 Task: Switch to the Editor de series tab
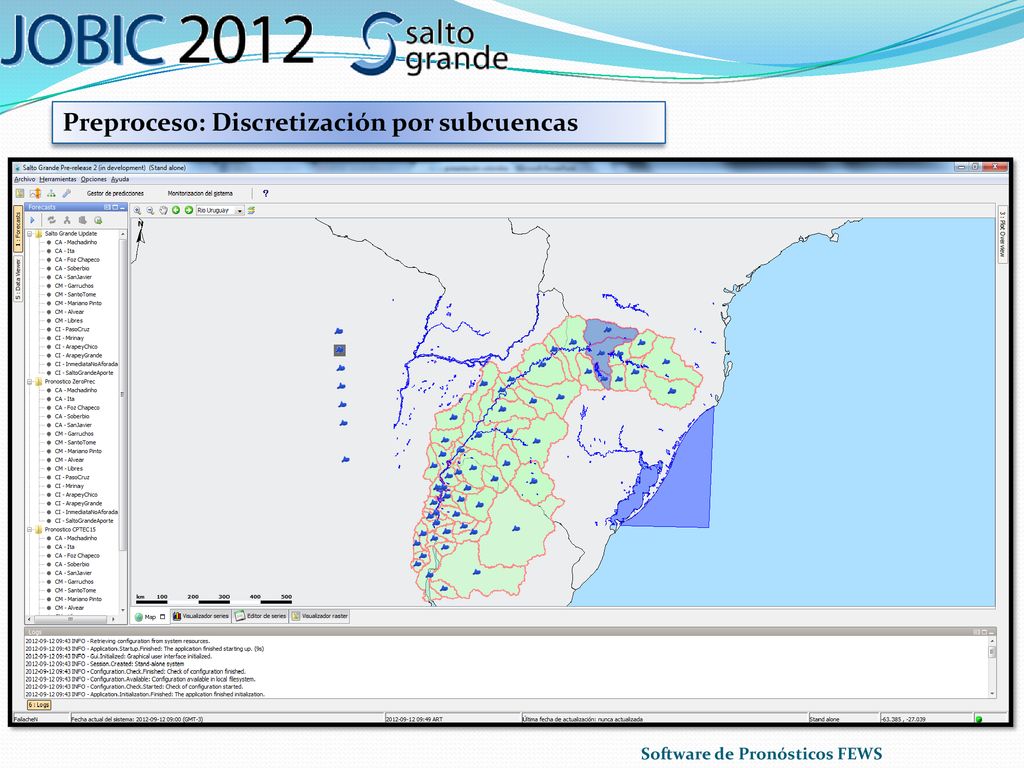[261, 616]
